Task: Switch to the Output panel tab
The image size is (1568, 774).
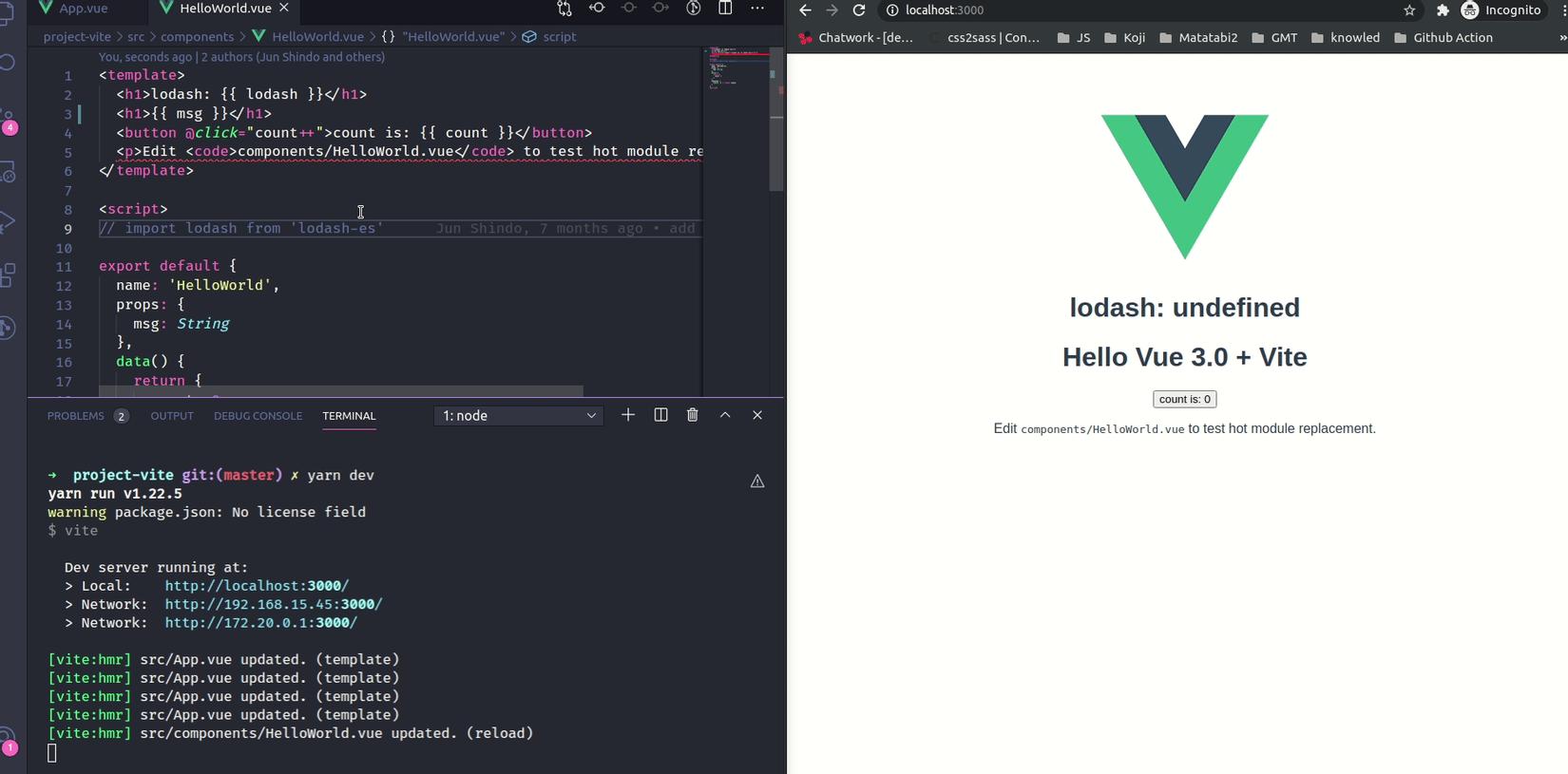Action: point(172,416)
